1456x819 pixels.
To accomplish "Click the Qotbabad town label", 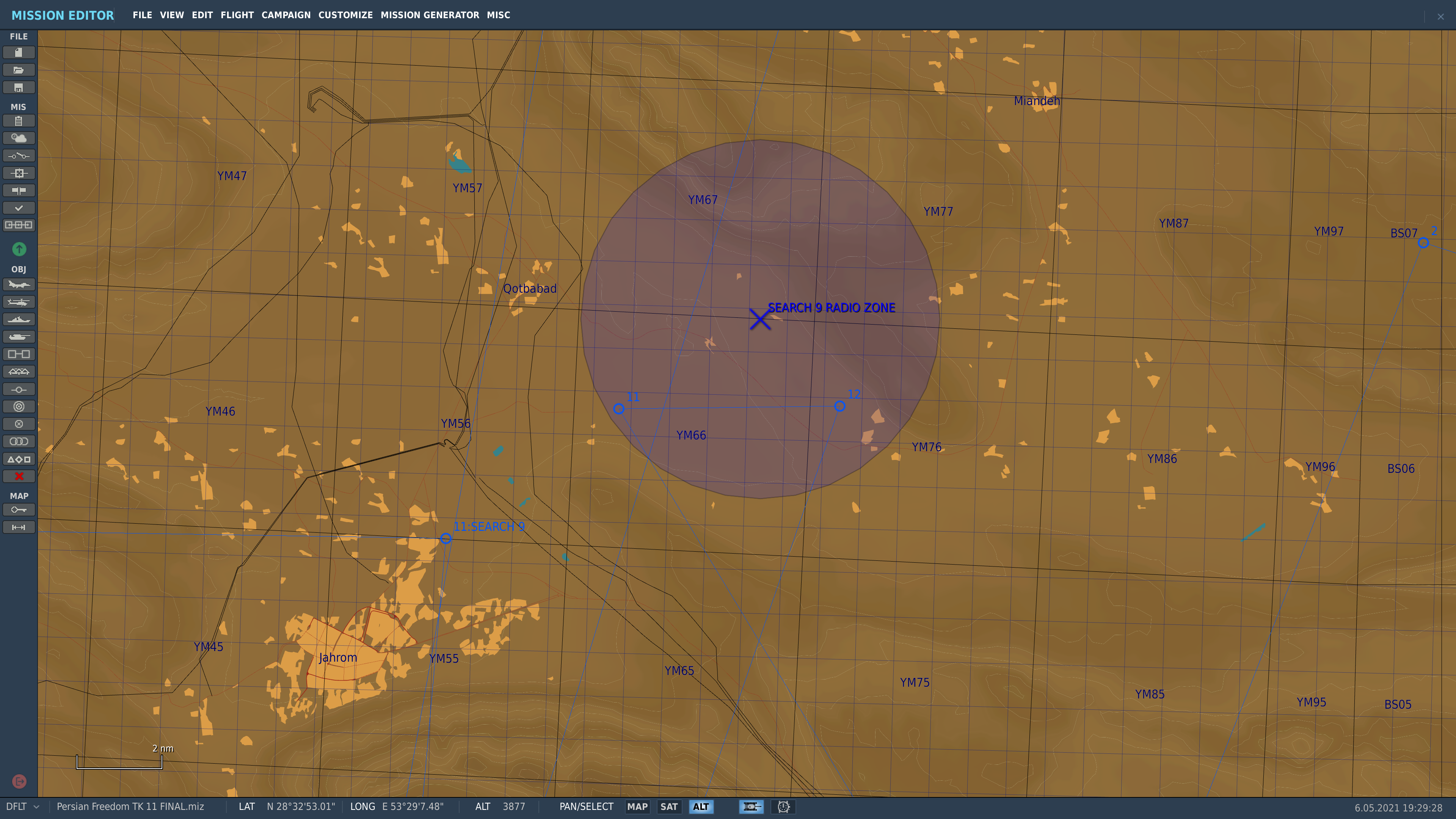I will (530, 289).
